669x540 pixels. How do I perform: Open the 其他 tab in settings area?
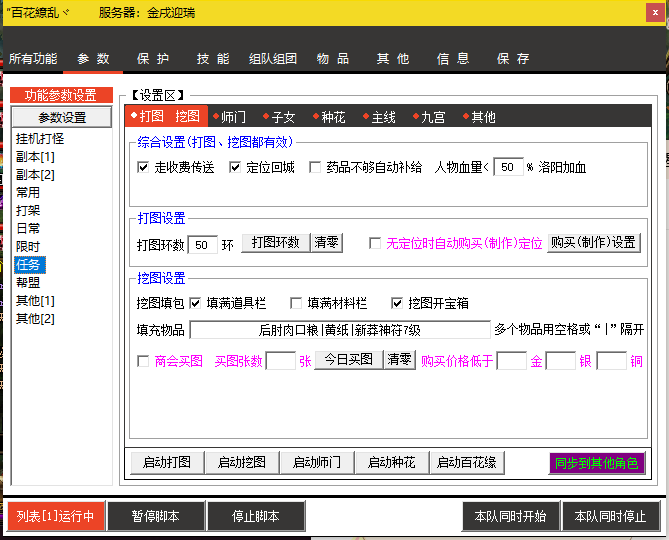pyautogui.click(x=479, y=116)
